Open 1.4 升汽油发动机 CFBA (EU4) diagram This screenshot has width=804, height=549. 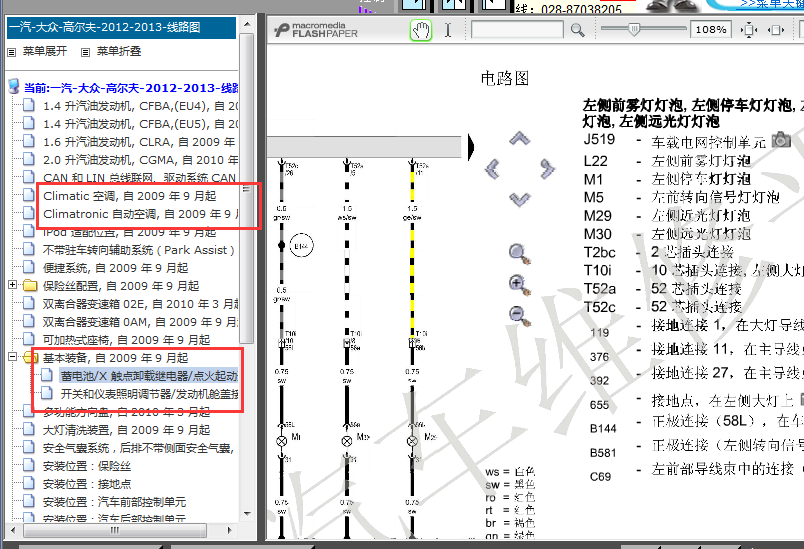[x=140, y=106]
